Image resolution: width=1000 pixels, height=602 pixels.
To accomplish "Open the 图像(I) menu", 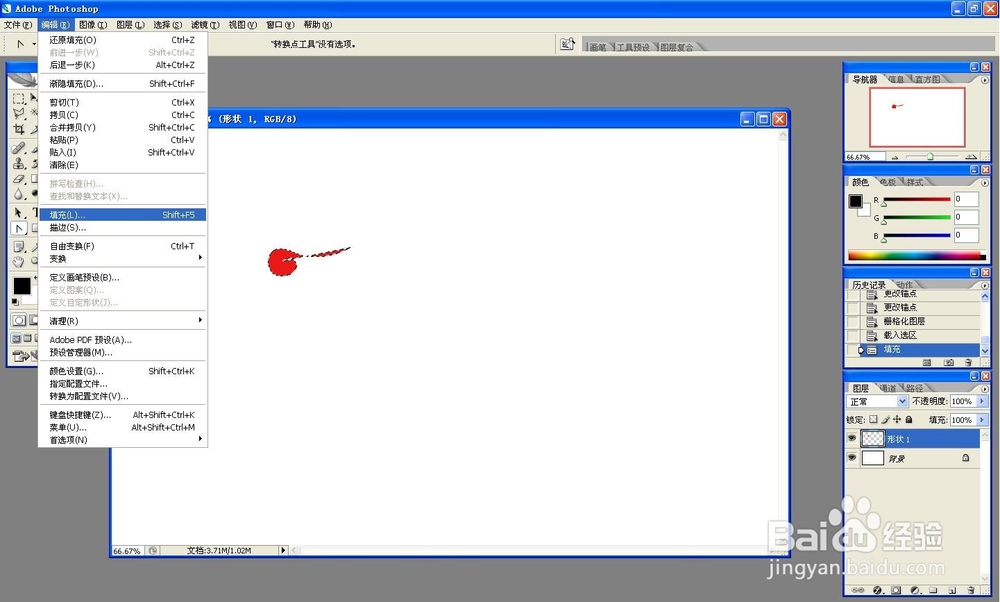I will [x=92, y=25].
